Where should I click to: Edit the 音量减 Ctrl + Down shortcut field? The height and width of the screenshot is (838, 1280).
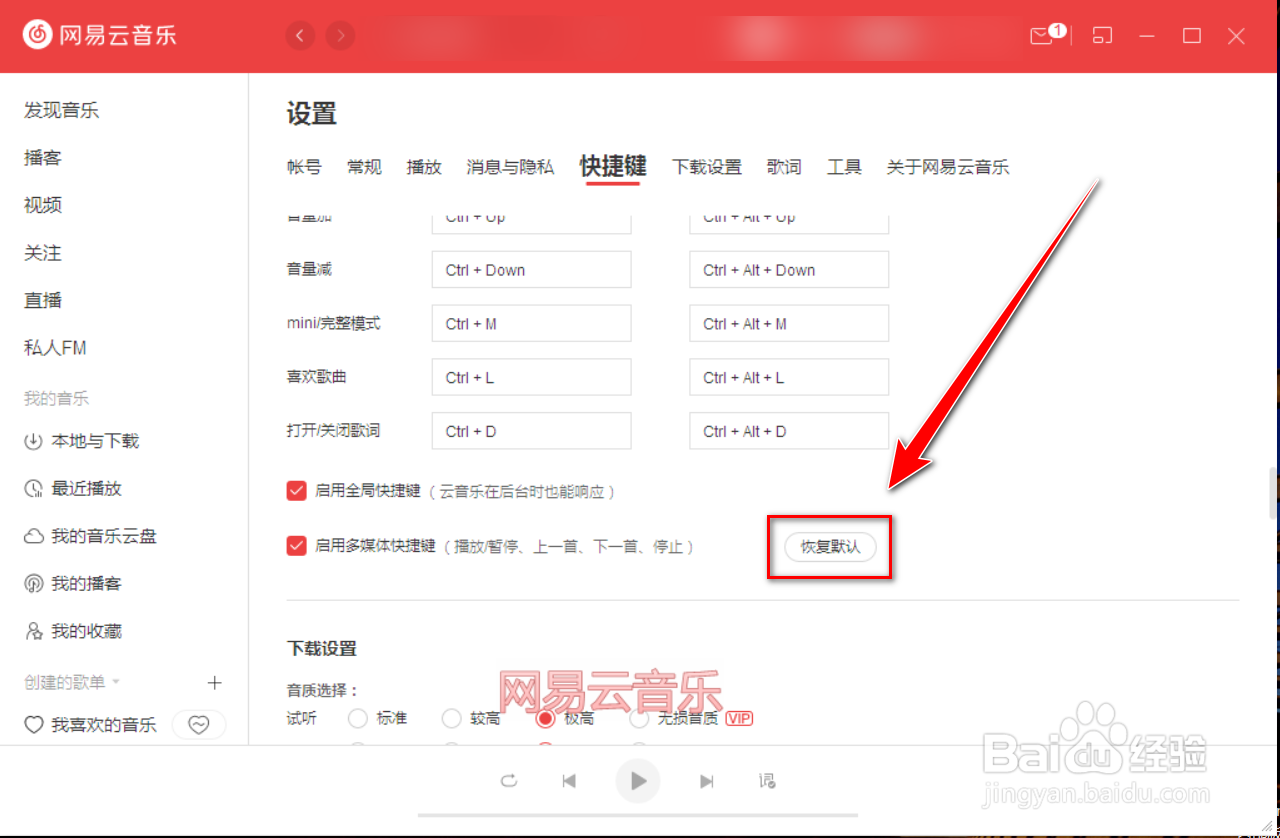(x=531, y=270)
